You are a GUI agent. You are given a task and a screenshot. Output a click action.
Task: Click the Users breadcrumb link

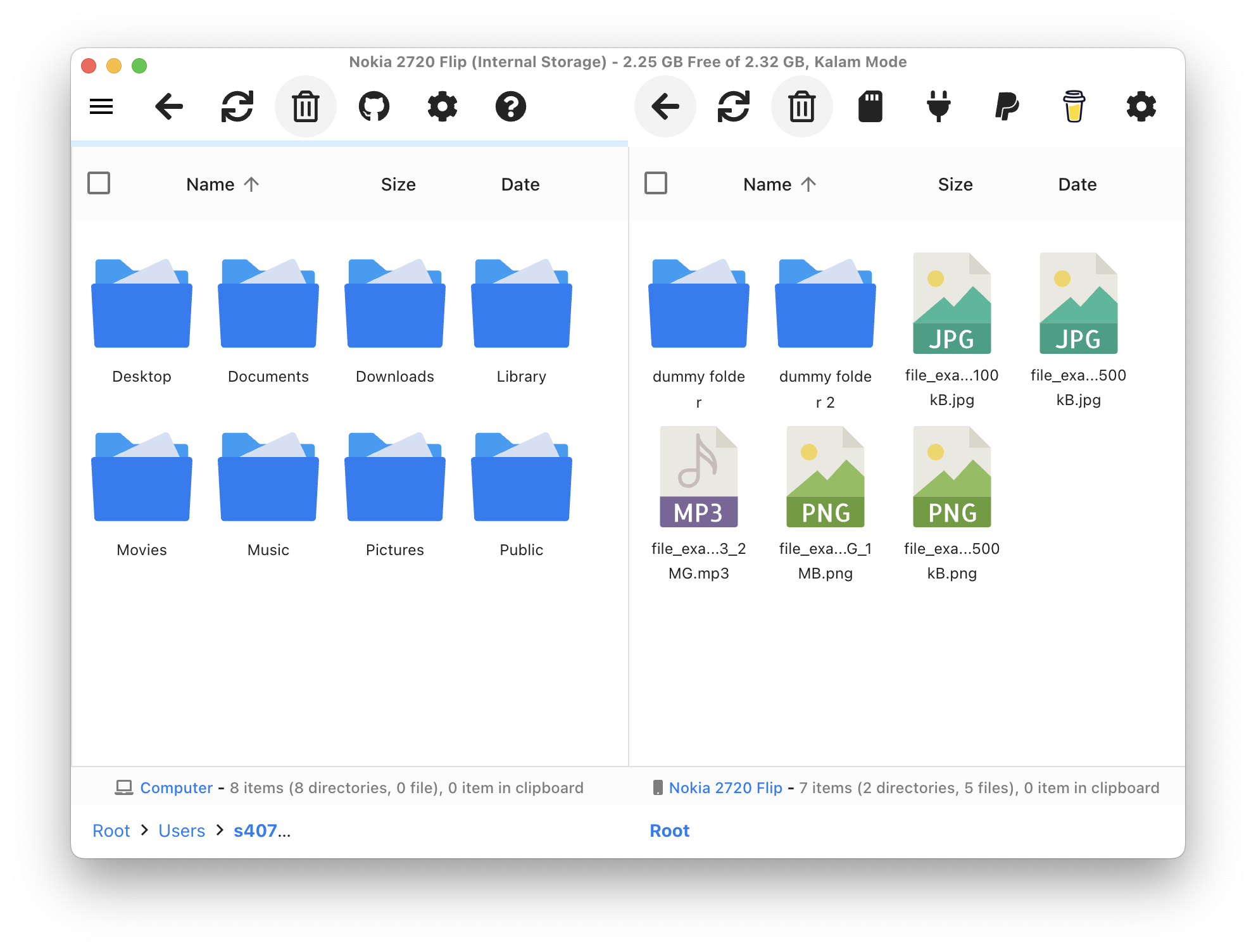(x=182, y=830)
